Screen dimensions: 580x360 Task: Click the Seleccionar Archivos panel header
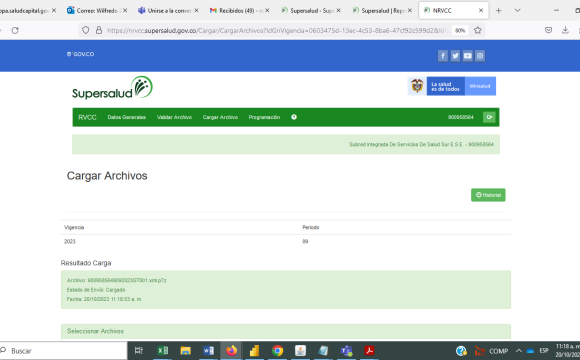286,331
